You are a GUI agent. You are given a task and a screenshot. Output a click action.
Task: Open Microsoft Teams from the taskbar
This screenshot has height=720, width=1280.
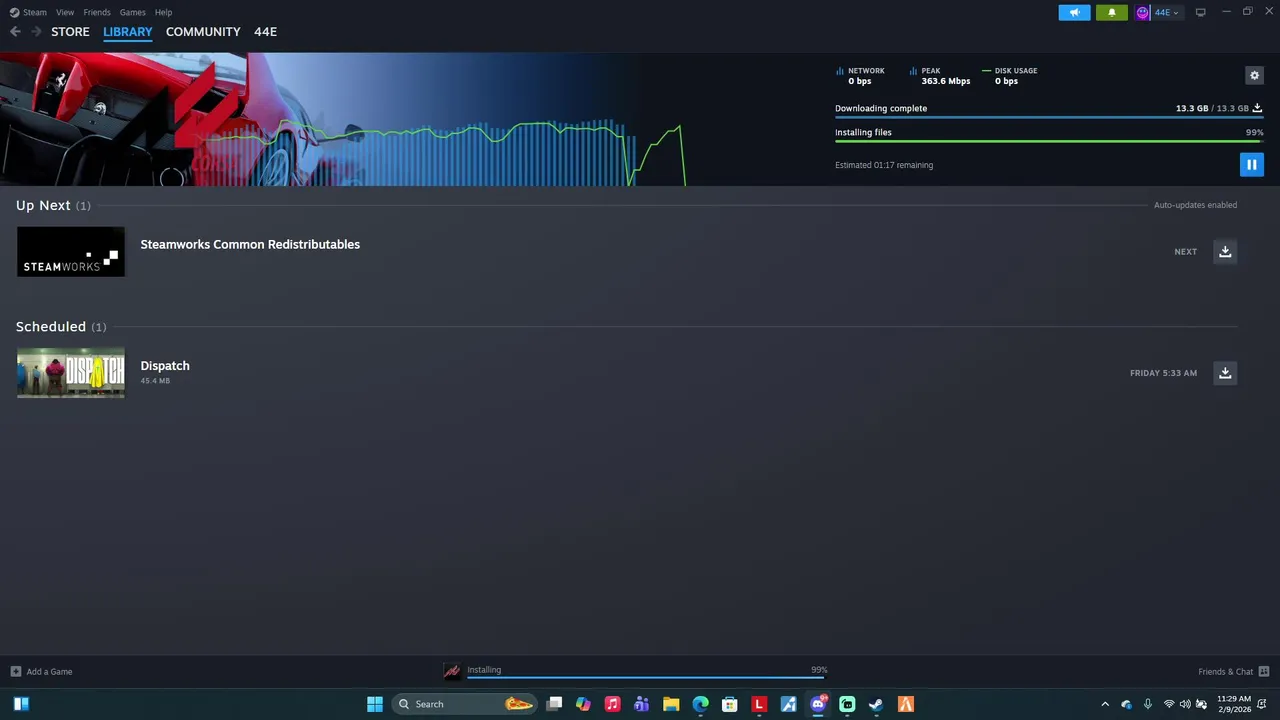(642, 704)
